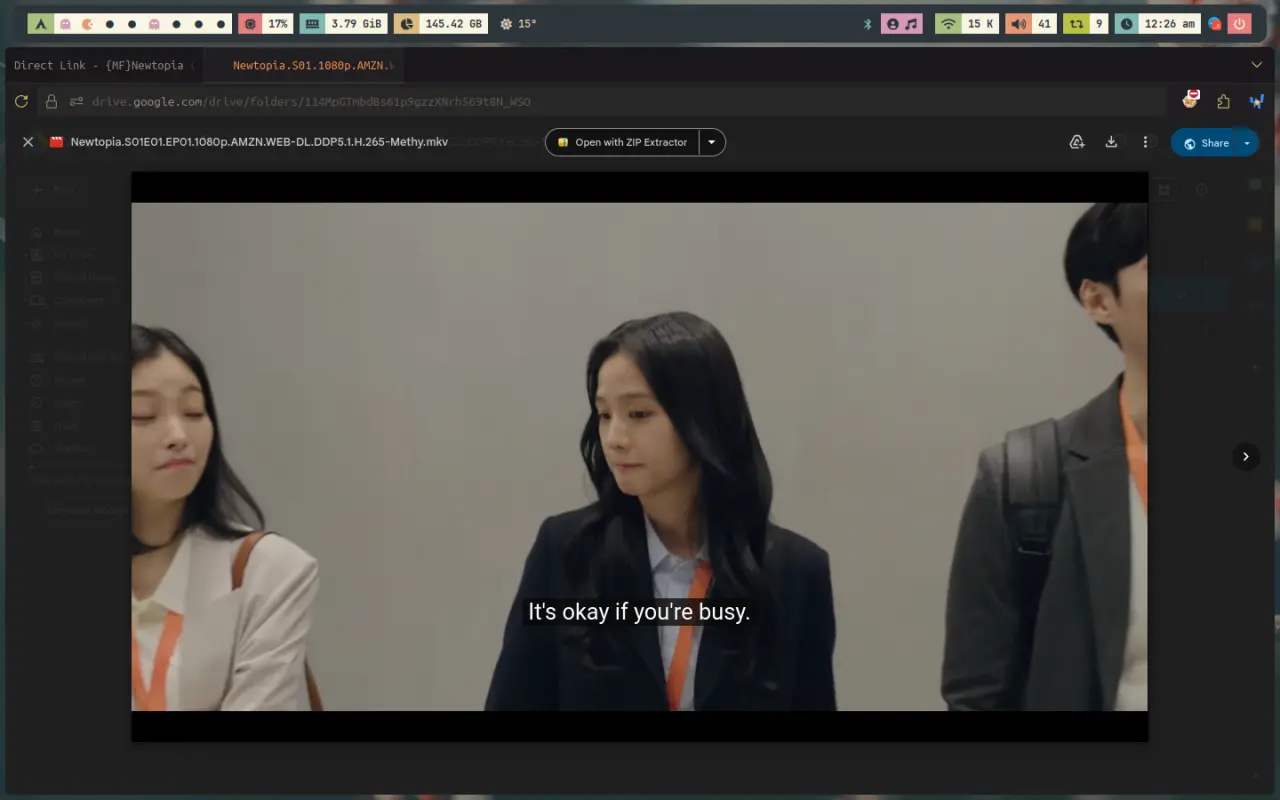Click the system updates icon

point(1076,23)
